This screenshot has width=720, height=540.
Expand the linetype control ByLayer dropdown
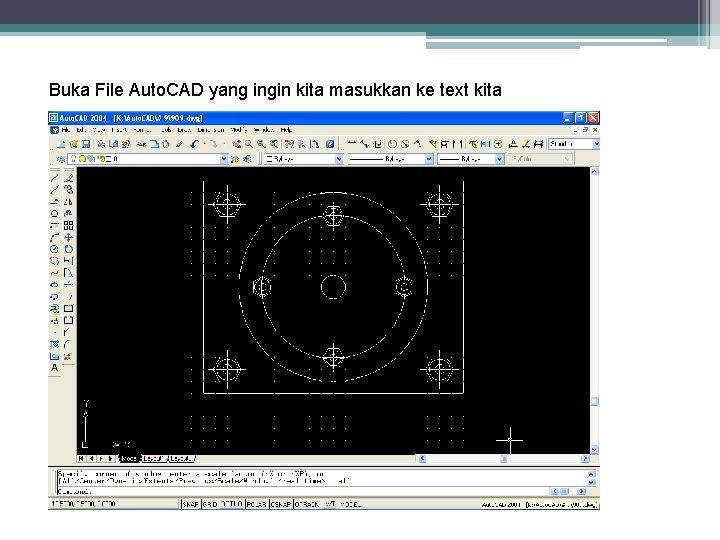[429, 159]
